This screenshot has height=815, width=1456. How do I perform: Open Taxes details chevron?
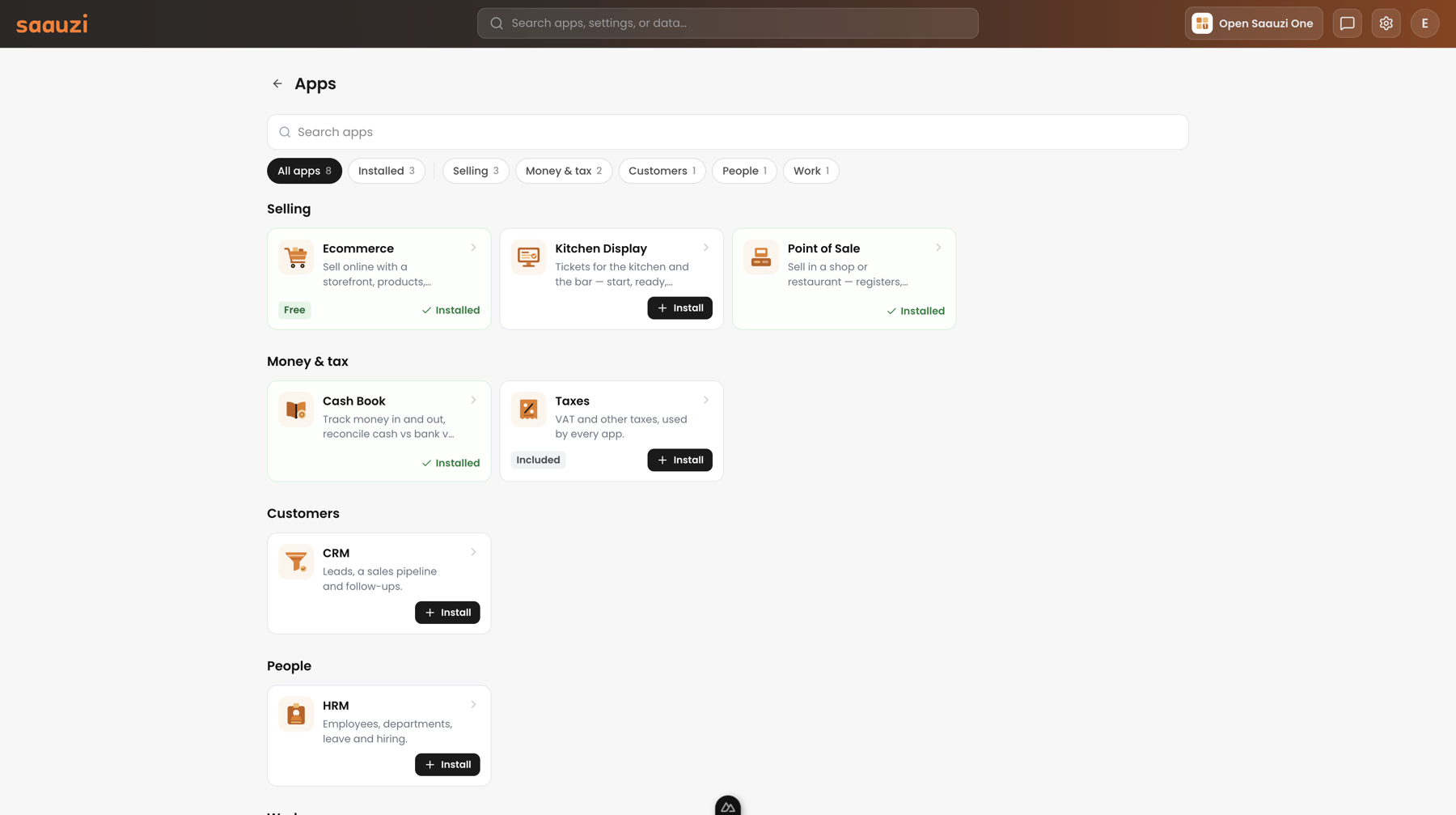706,400
